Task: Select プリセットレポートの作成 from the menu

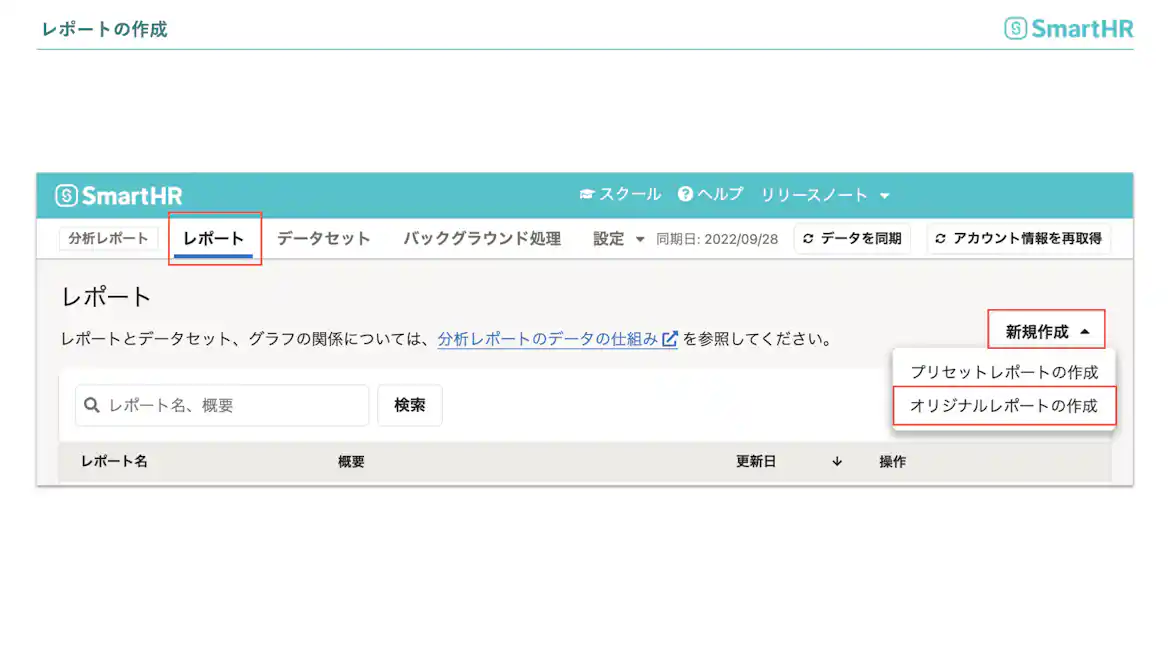Action: point(1003,370)
